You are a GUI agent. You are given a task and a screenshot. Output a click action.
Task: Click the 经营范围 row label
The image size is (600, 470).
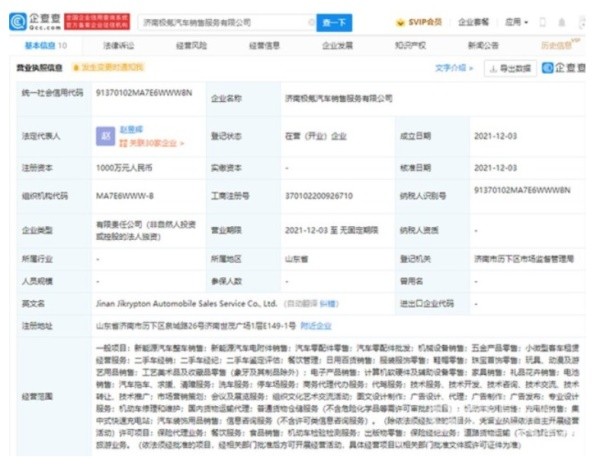(37, 397)
